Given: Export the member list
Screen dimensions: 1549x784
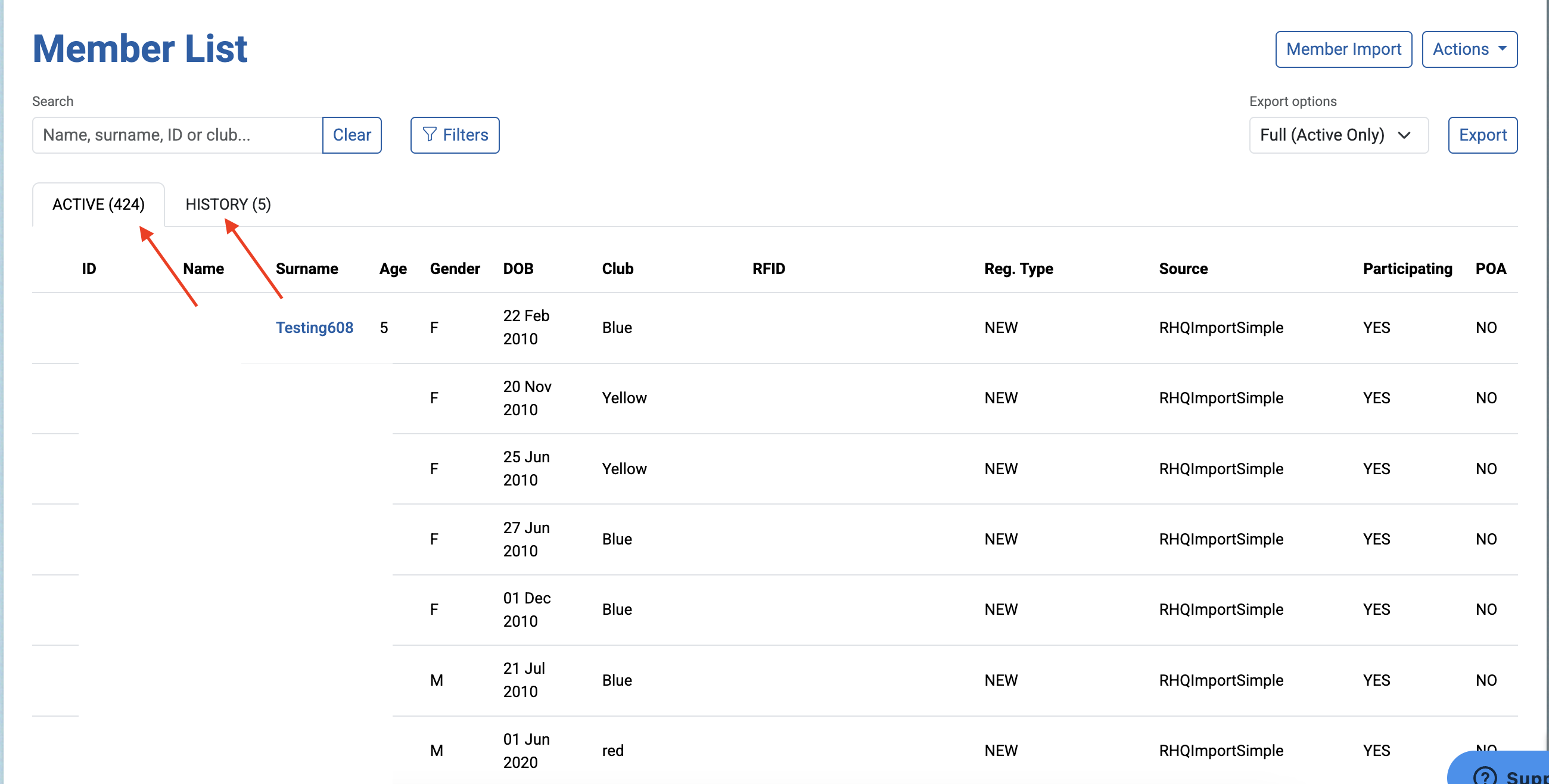Looking at the screenshot, I should (x=1482, y=135).
